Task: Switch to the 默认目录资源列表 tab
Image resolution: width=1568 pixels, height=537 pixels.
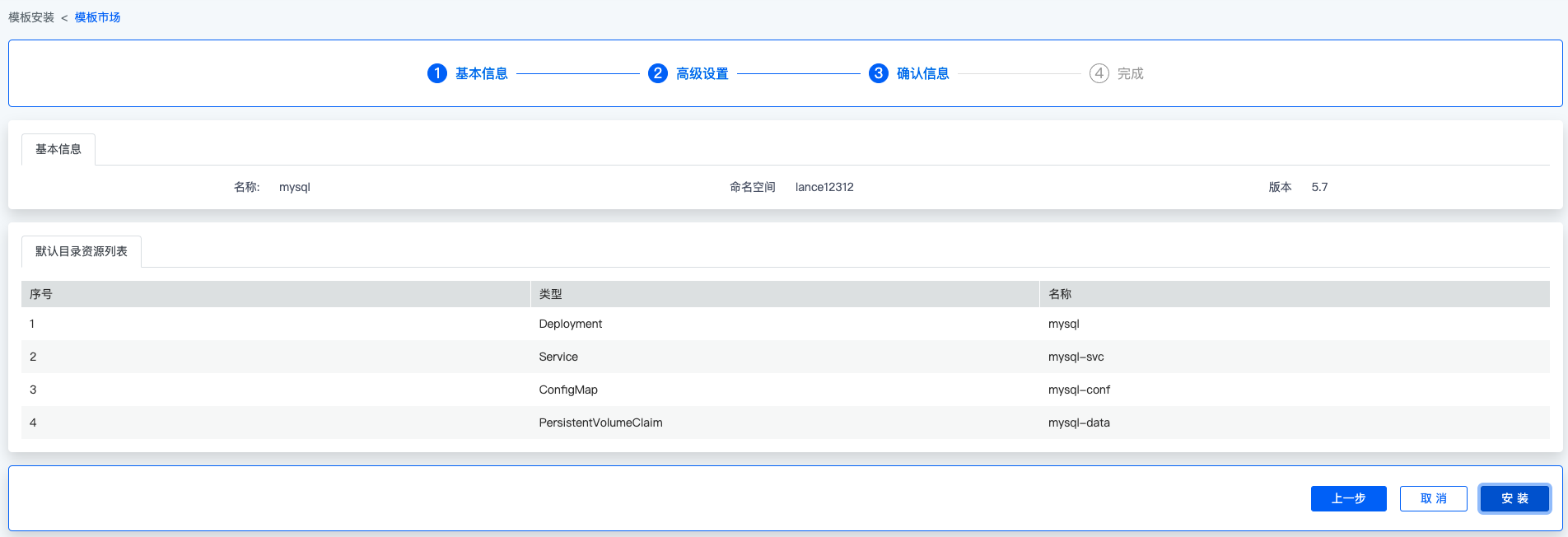Action: 82,251
